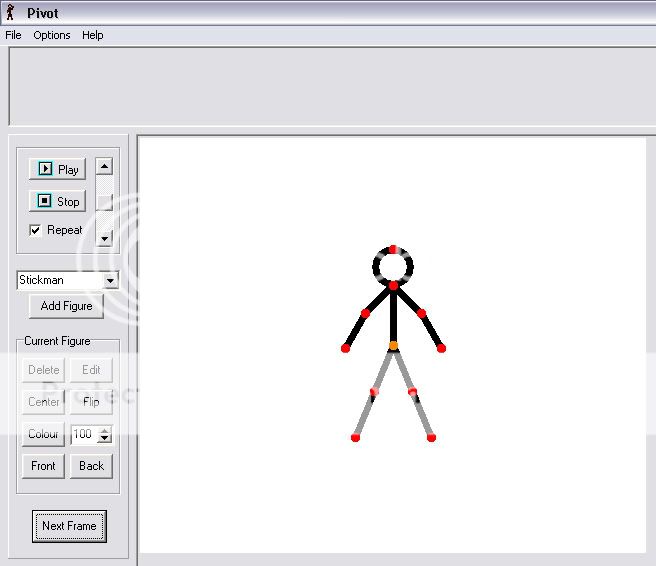656x566 pixels.
Task: Click the Add Figure button
Action: pyautogui.click(x=66, y=306)
